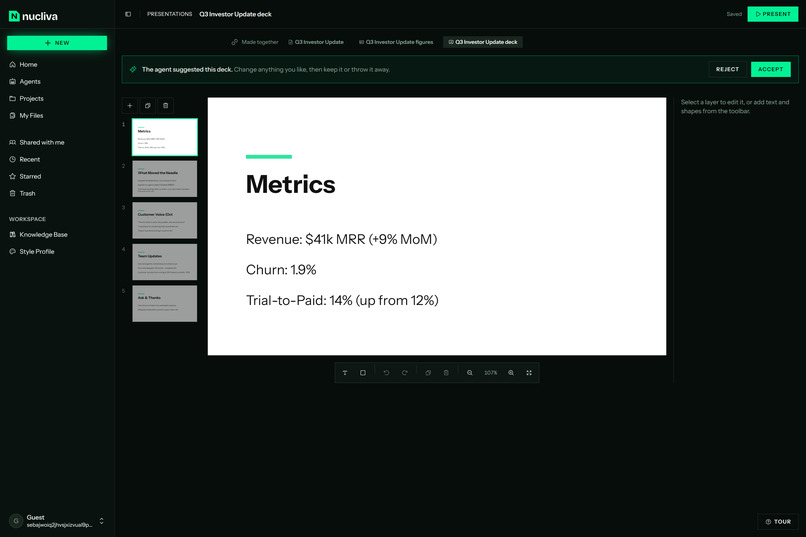Duplicate slide from slide list toolbar
Screen dimensions: 806x537
coord(148,106)
